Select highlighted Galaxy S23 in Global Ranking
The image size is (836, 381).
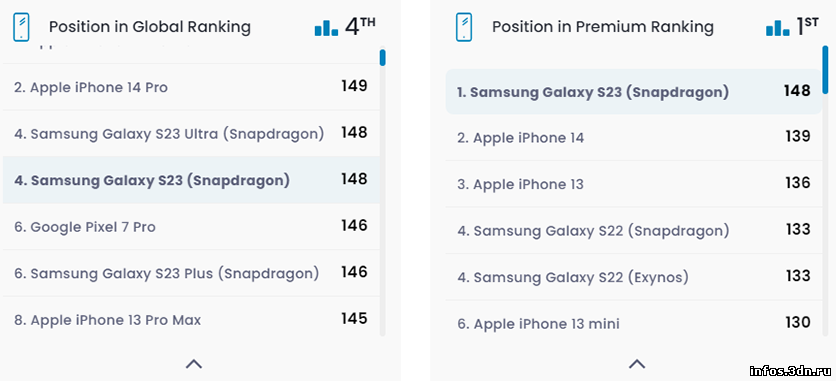pos(191,180)
